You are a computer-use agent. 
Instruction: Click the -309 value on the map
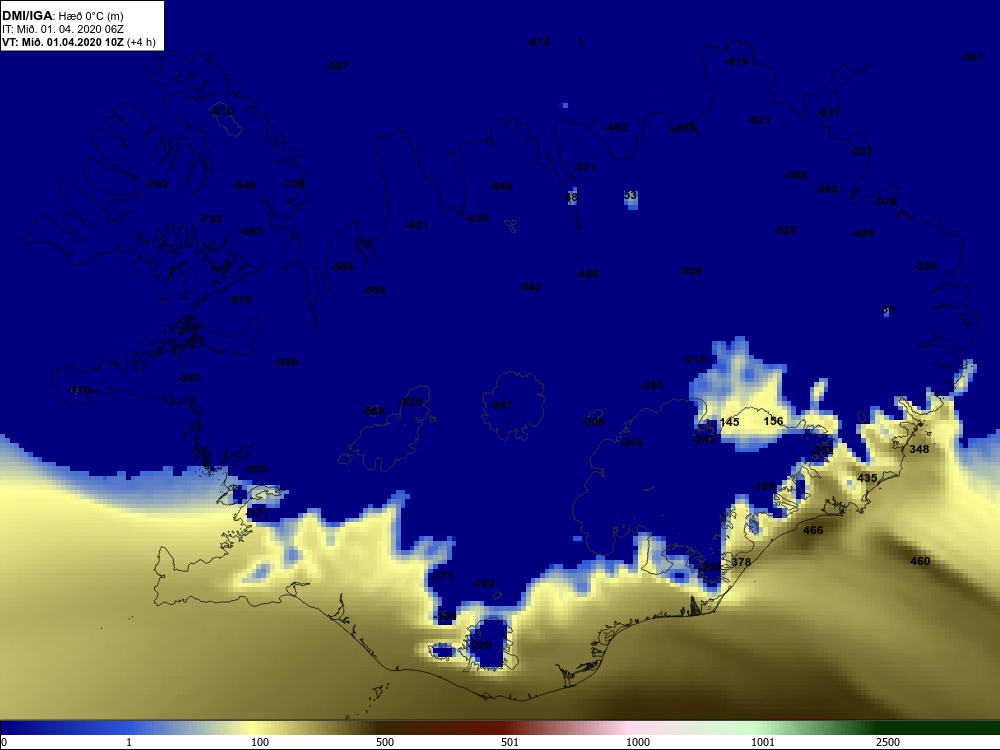pyautogui.click(x=690, y=271)
